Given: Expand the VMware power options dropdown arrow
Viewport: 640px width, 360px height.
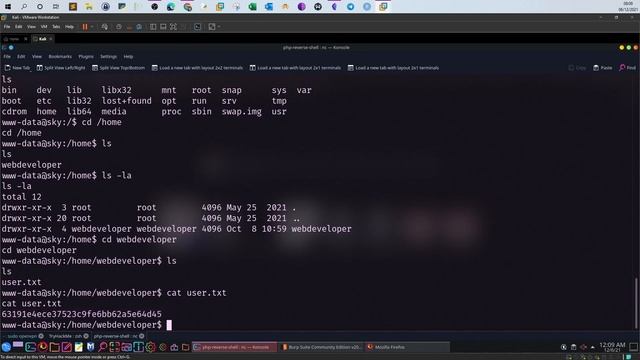Looking at the screenshot, I should coord(92,27).
